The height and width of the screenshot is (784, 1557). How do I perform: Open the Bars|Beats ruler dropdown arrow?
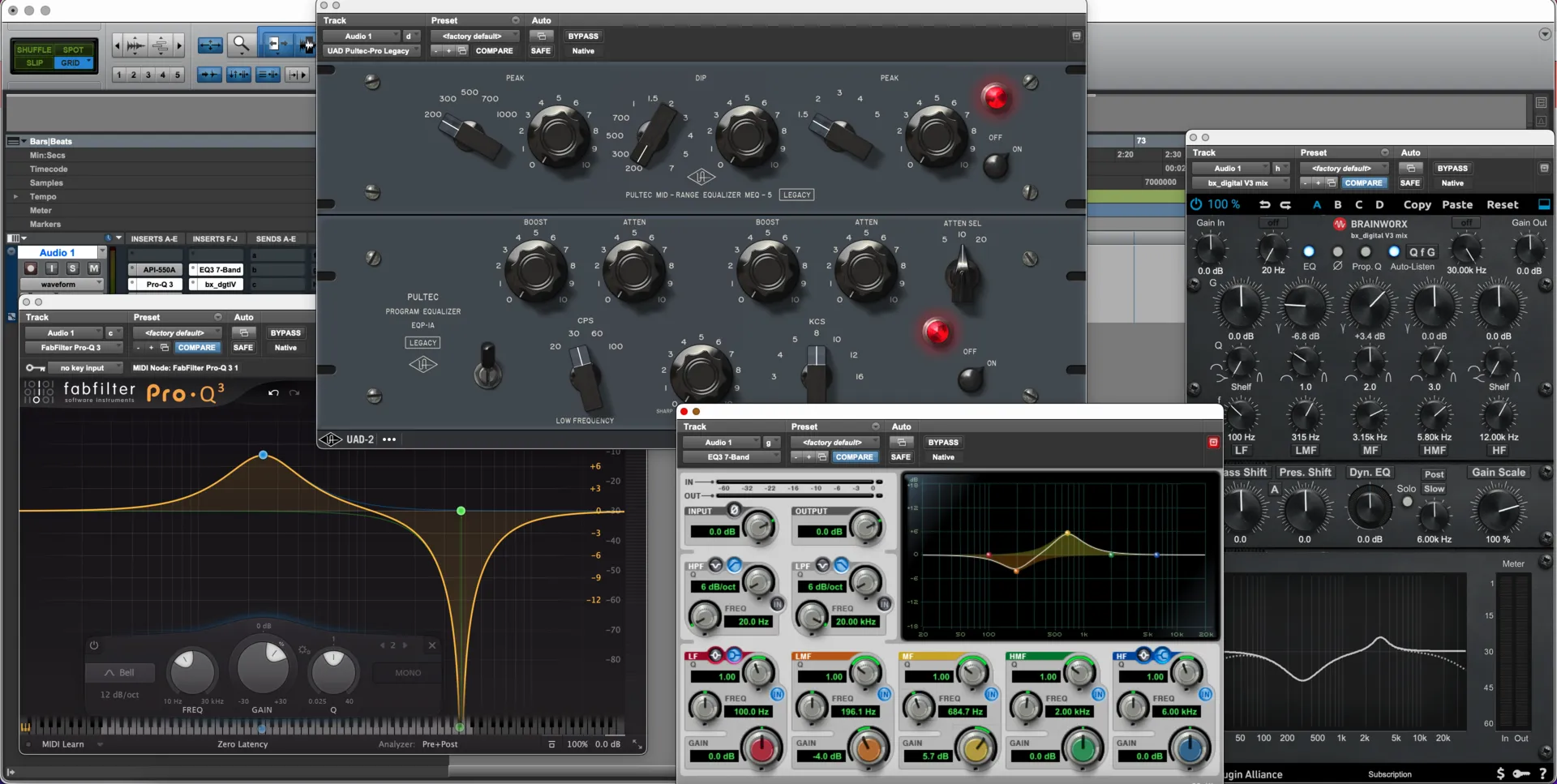tap(24, 141)
